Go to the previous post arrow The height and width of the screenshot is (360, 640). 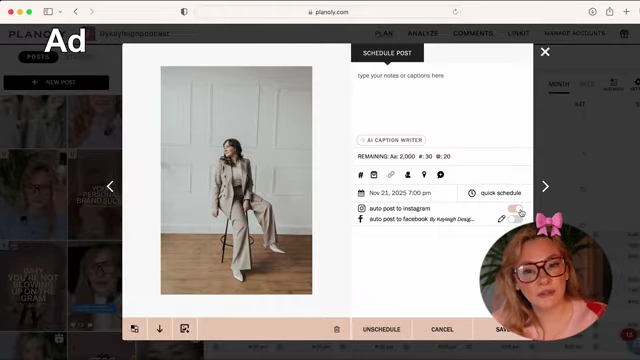pos(110,187)
